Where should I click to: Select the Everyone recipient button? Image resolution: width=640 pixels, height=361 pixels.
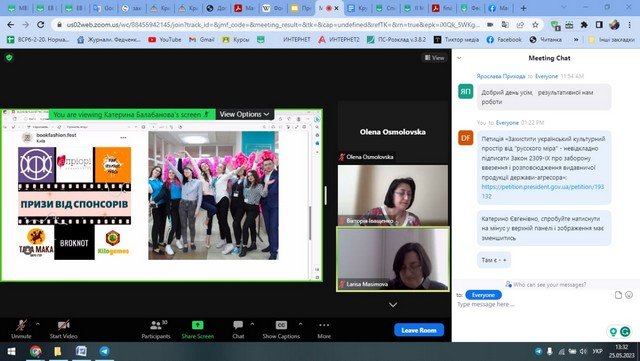(483, 295)
